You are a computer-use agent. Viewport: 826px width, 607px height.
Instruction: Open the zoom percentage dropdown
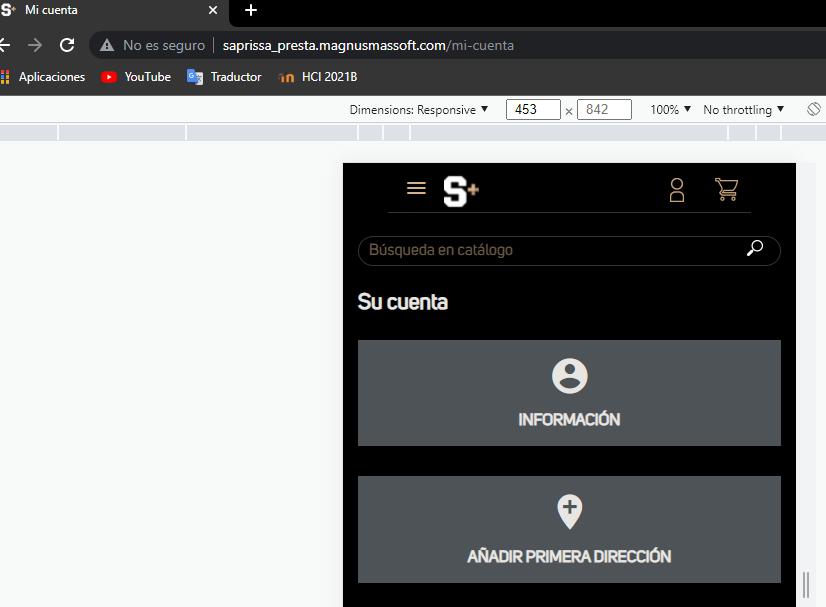[x=668, y=109]
